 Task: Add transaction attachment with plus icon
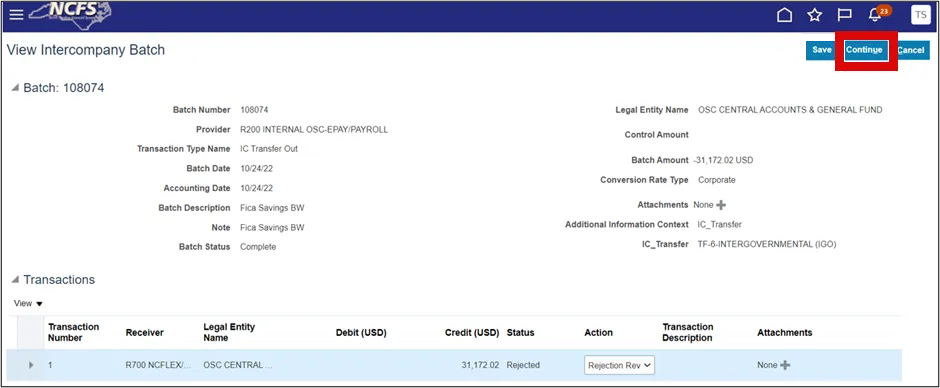pyautogui.click(x=785, y=365)
